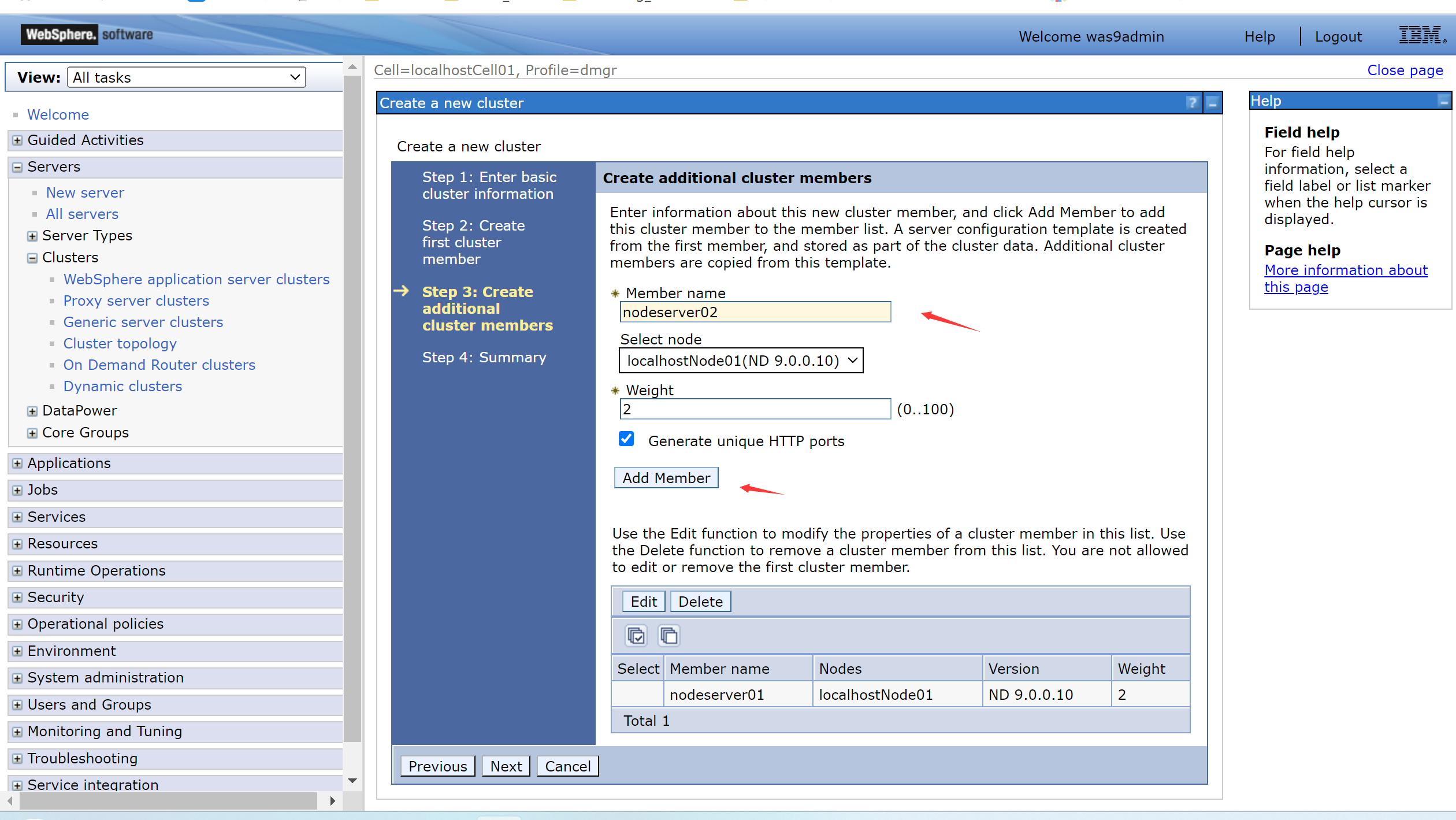Expand System administration section
Viewport: 1456px width, 820px height.
pyautogui.click(x=17, y=678)
